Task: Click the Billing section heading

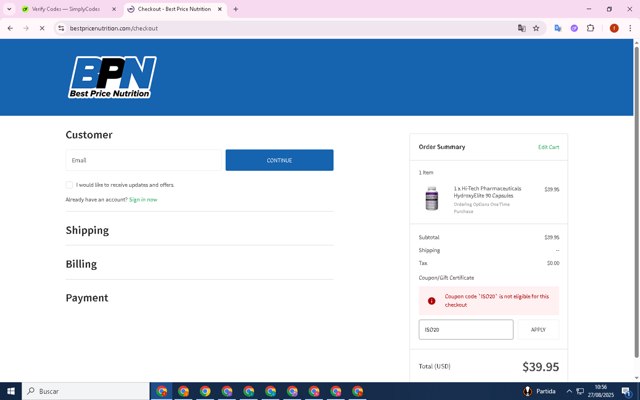Action: point(81,264)
